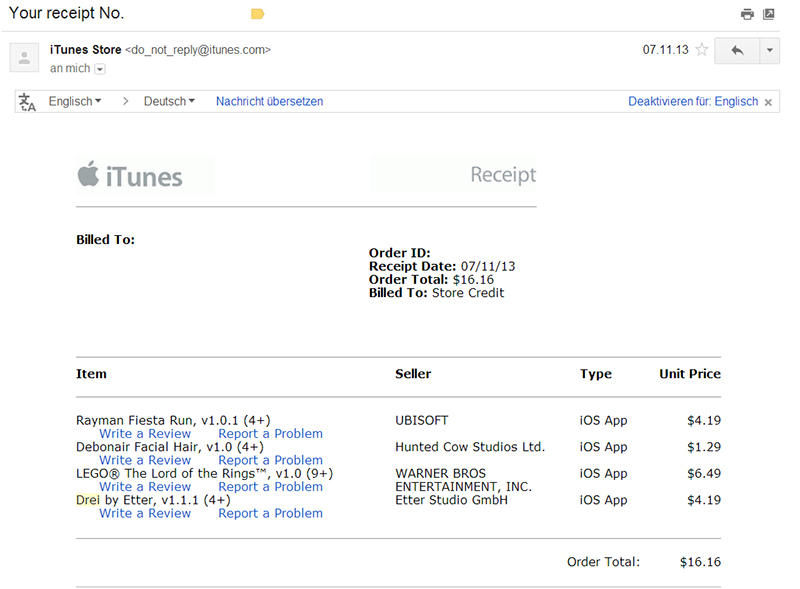The image size is (800, 589).
Task: Open email in new window
Action: [768, 14]
